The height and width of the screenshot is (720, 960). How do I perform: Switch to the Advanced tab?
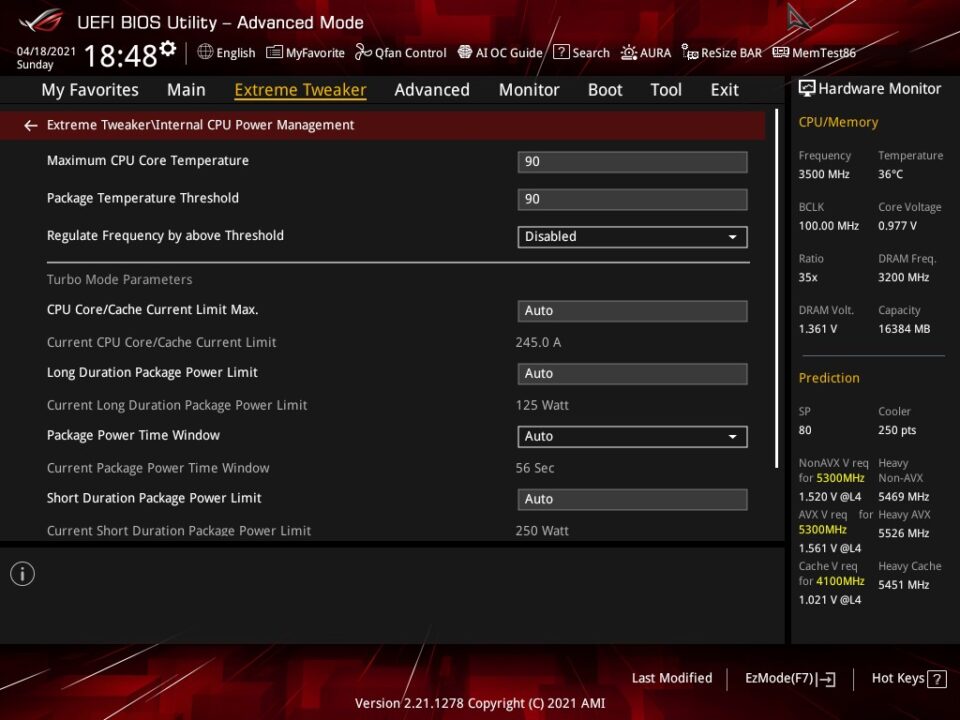pos(431,90)
